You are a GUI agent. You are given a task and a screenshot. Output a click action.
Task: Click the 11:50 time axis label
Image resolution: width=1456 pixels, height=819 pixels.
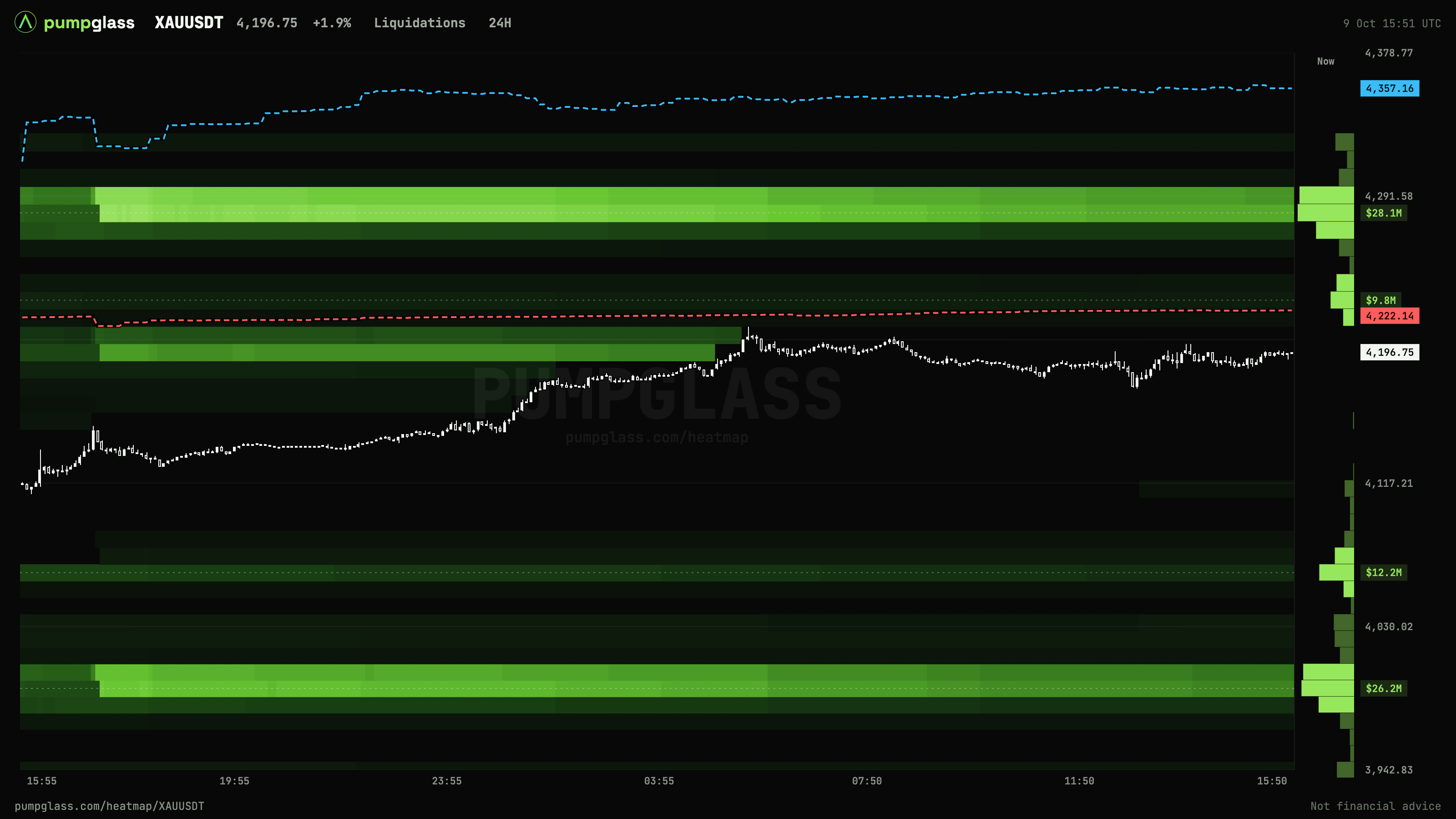pos(1079,781)
